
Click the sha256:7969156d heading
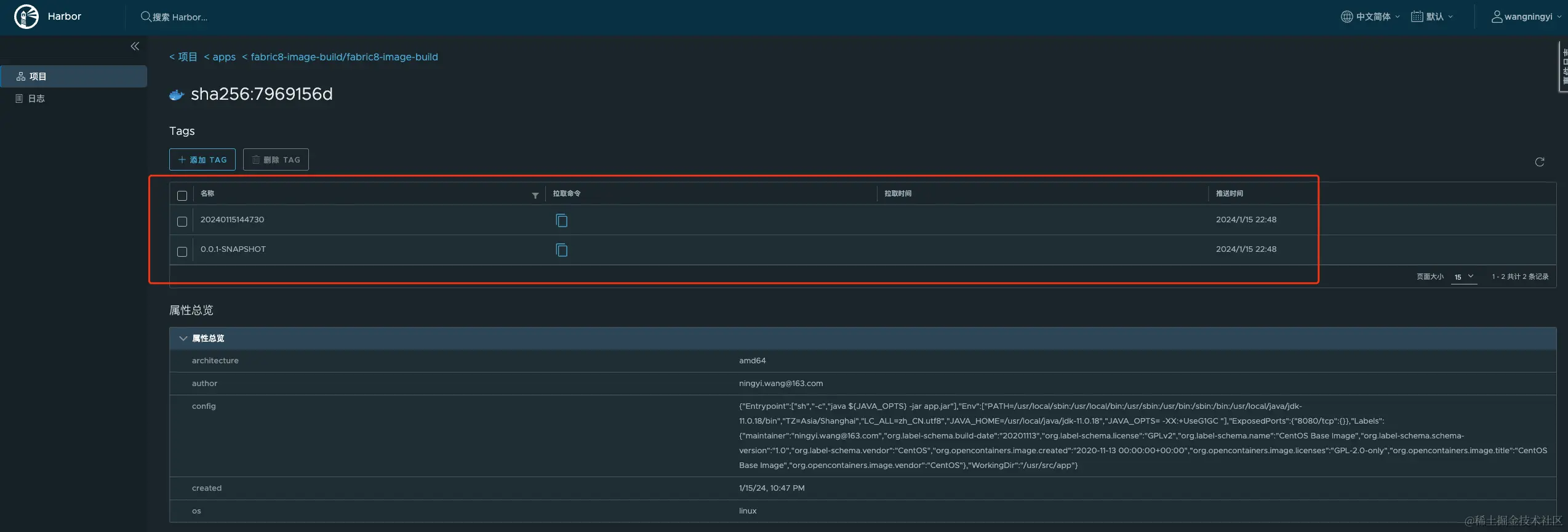tap(262, 94)
